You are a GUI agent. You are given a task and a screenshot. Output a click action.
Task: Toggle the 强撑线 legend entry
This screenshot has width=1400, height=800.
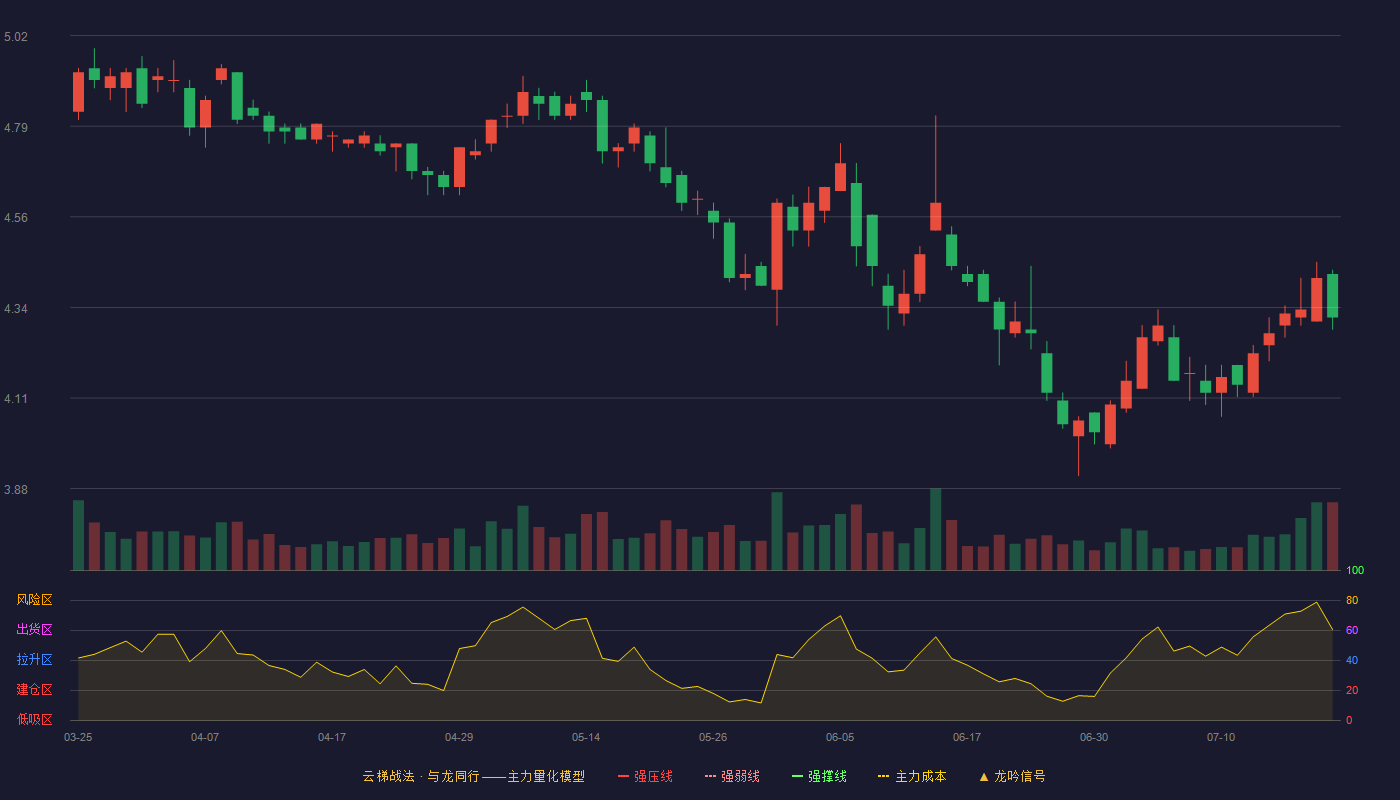(x=819, y=776)
